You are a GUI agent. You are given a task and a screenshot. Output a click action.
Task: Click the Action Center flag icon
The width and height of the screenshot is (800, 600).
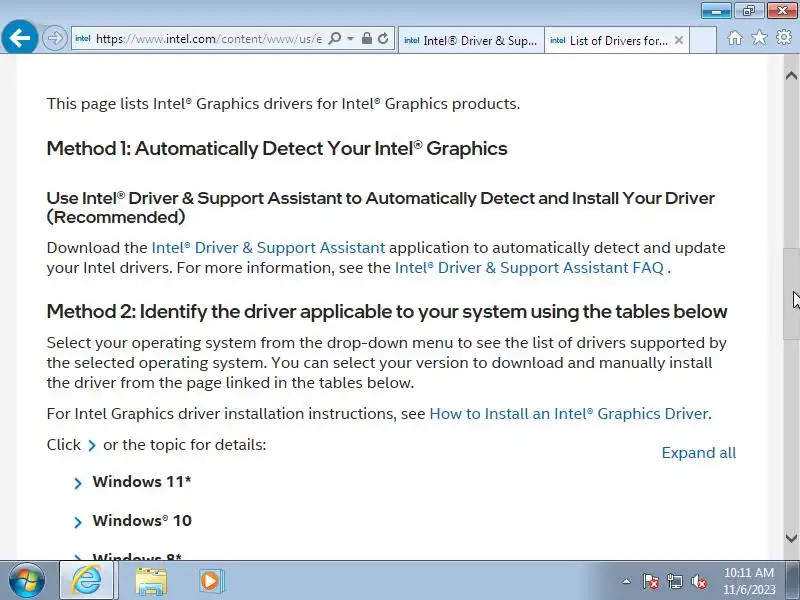pos(650,581)
